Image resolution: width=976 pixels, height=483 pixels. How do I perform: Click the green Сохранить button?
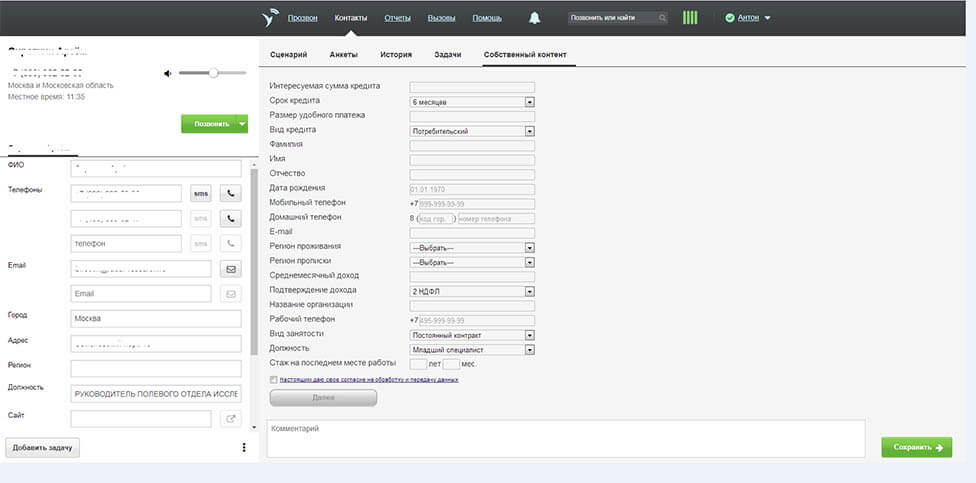pos(916,447)
